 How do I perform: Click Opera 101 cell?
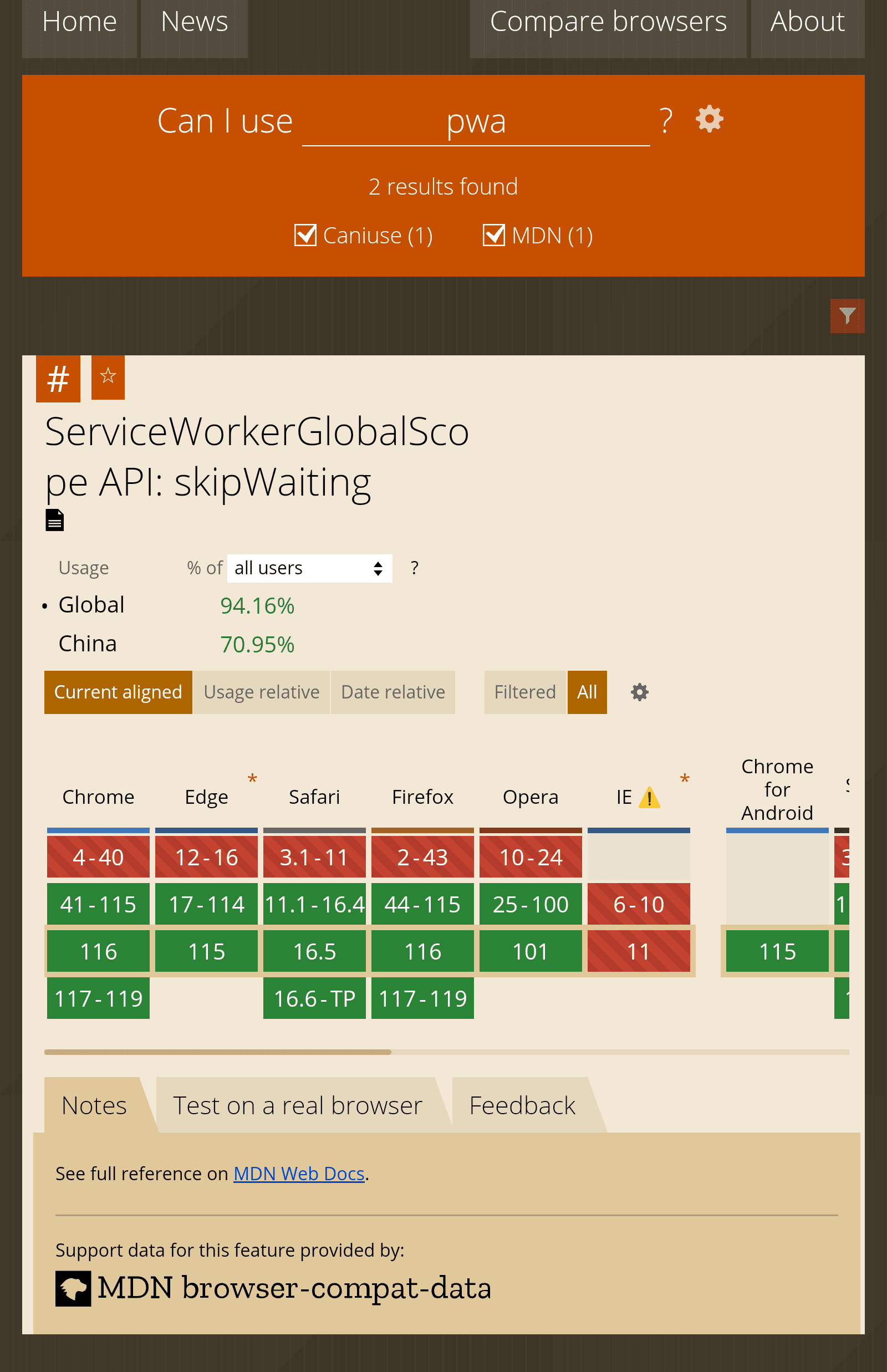[531, 951]
